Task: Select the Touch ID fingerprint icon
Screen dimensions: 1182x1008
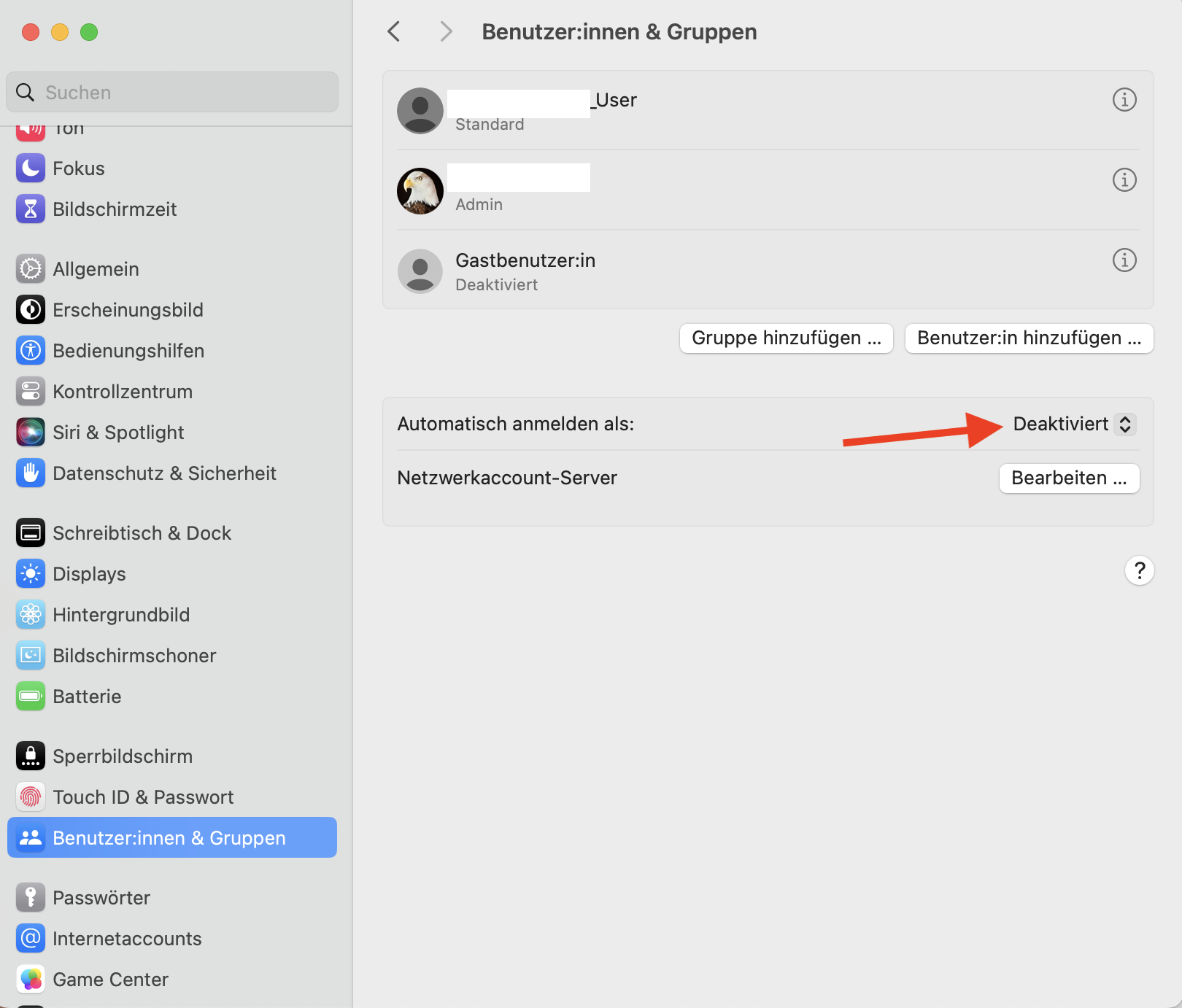Action: click(x=31, y=797)
